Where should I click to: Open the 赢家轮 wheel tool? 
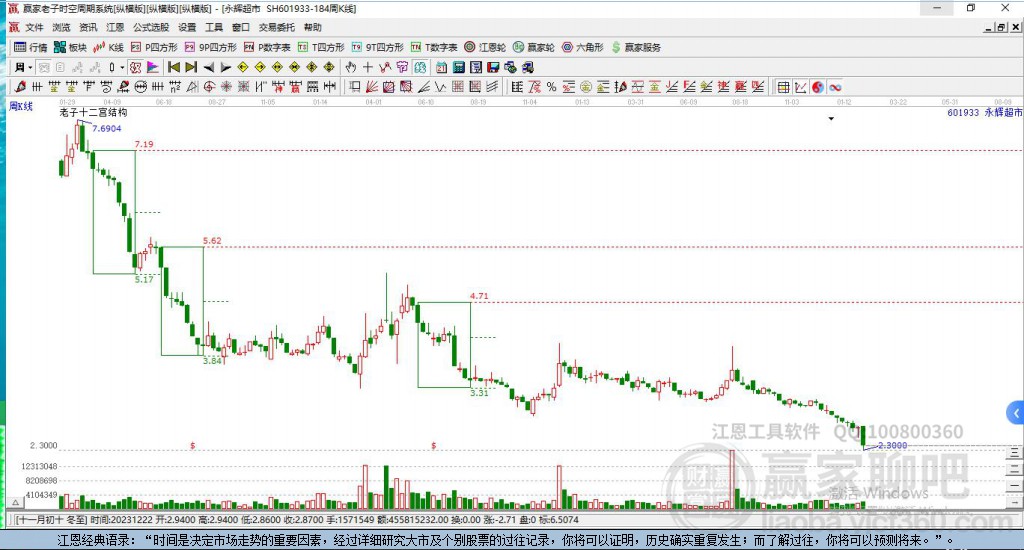(534, 47)
